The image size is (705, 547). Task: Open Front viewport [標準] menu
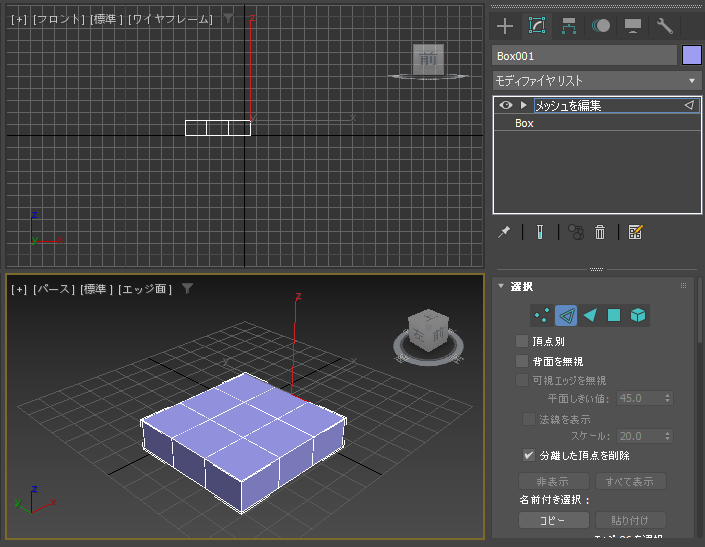tap(106, 19)
